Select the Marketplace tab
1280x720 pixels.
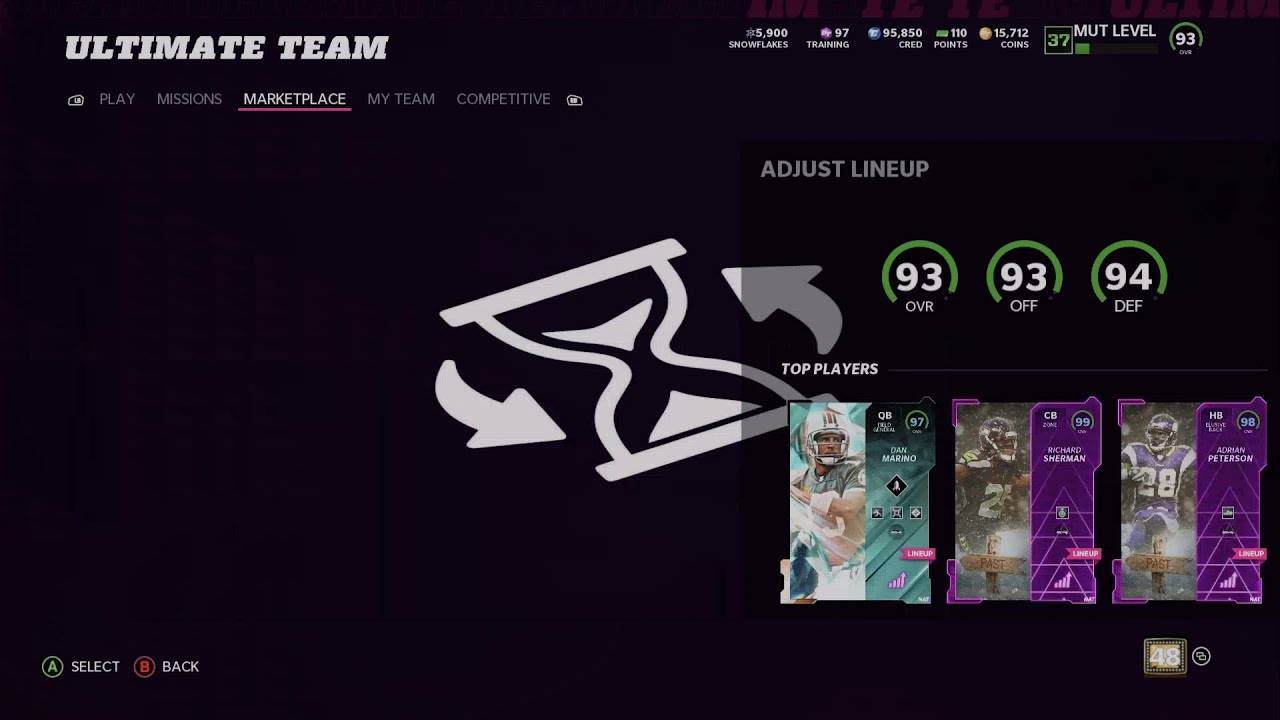point(294,99)
